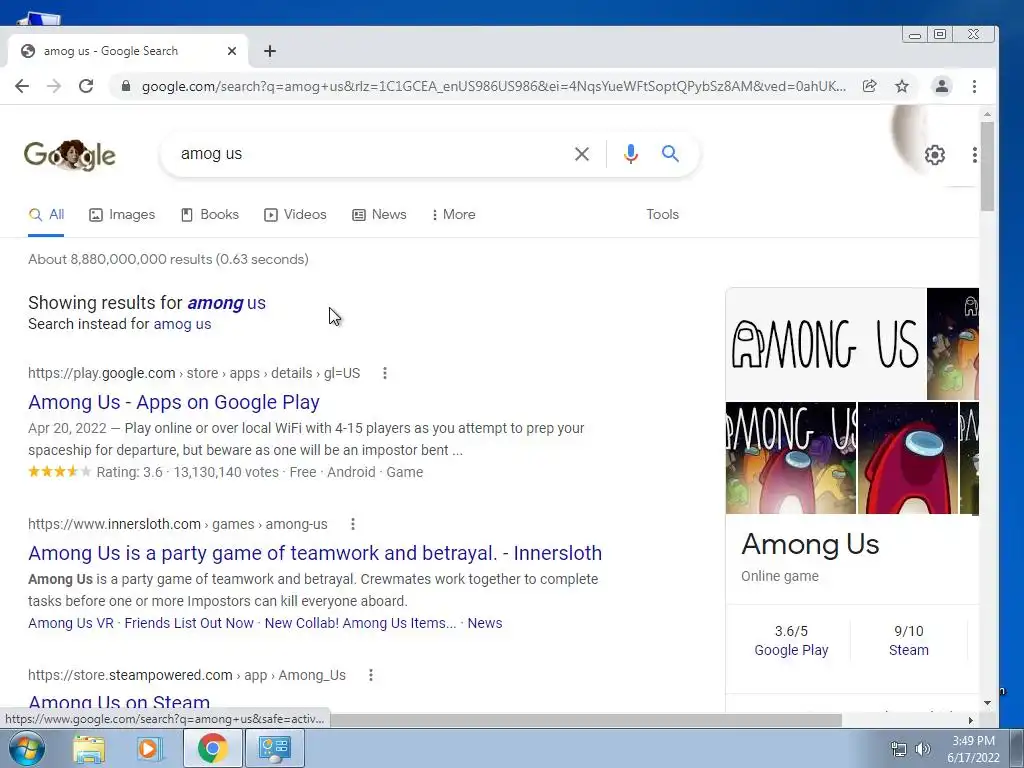This screenshot has height=768, width=1024.
Task: Click the 'Steam' rating link
Action: (908, 650)
